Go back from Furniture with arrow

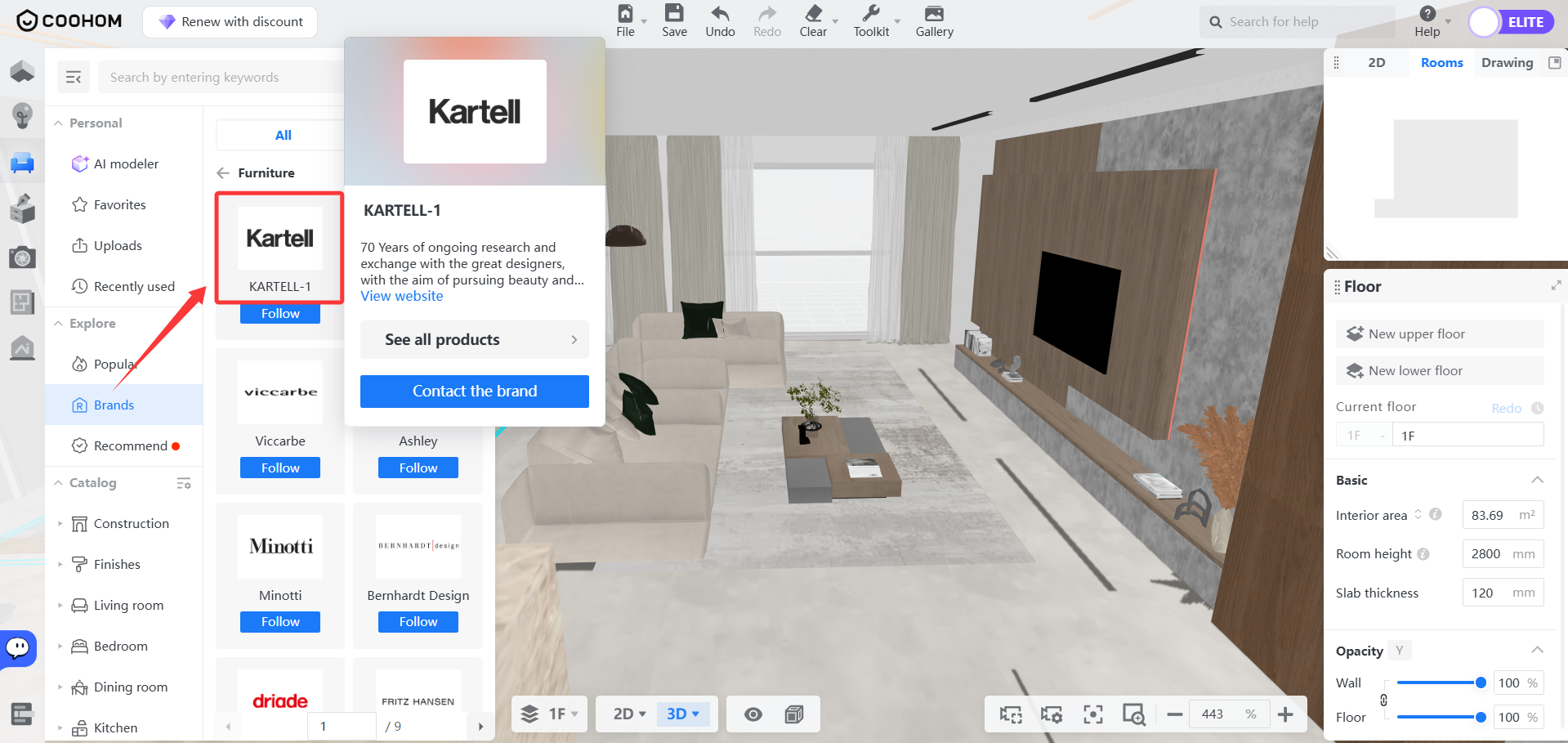coord(222,173)
